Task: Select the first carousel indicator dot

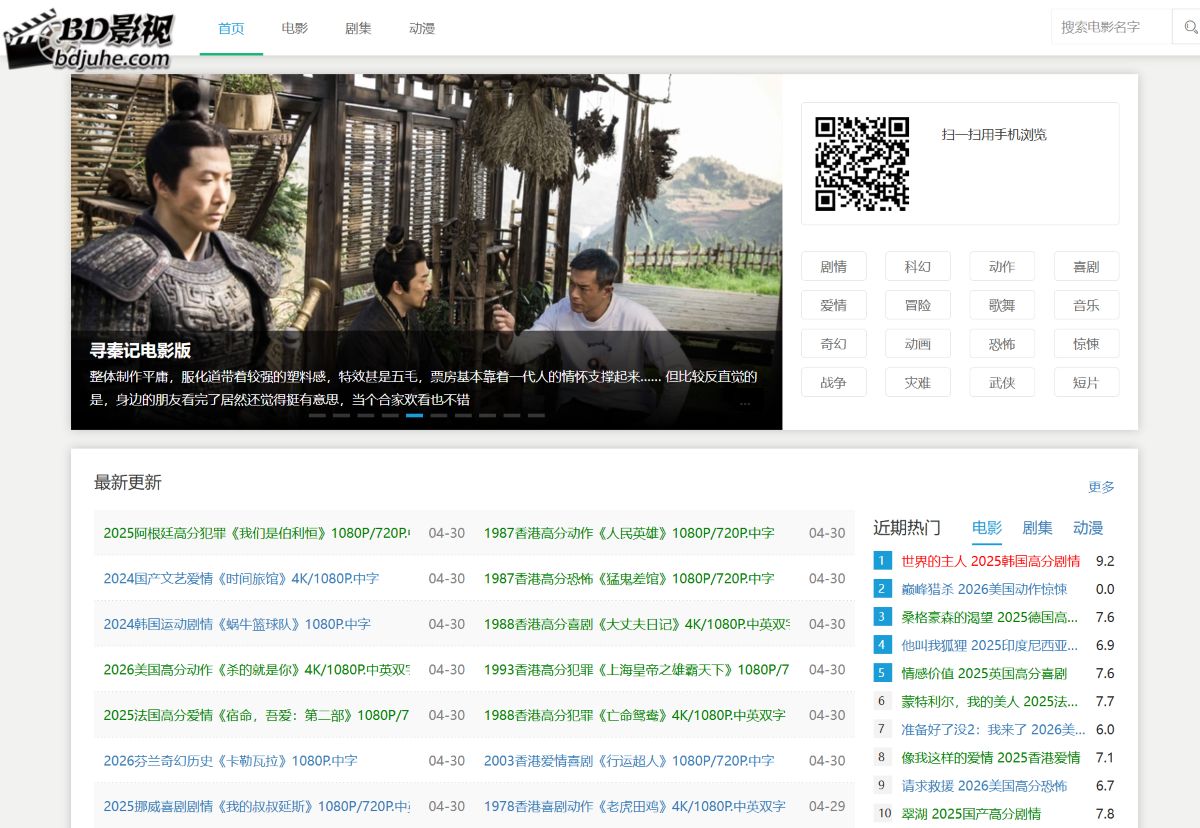Action: click(x=317, y=415)
